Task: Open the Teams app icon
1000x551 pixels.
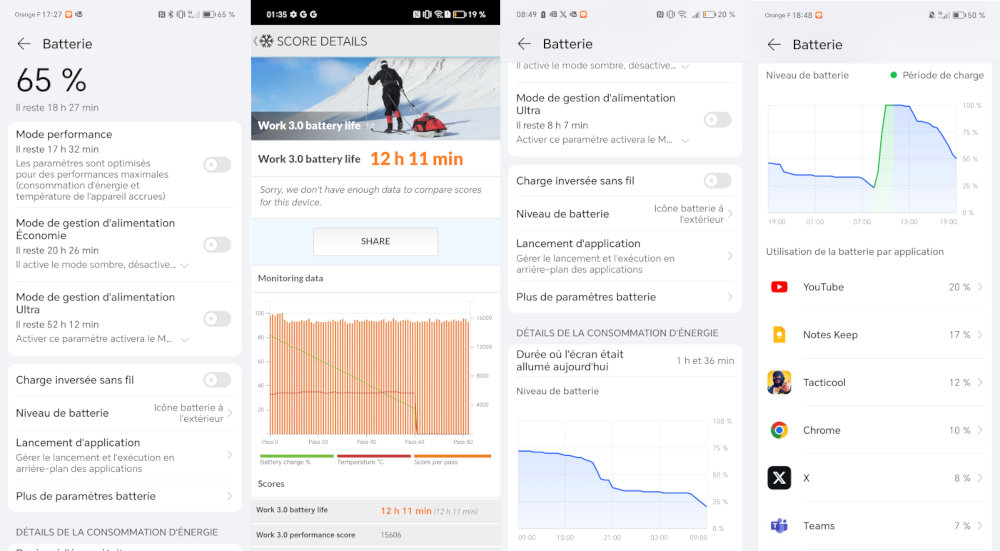Action: [x=779, y=525]
